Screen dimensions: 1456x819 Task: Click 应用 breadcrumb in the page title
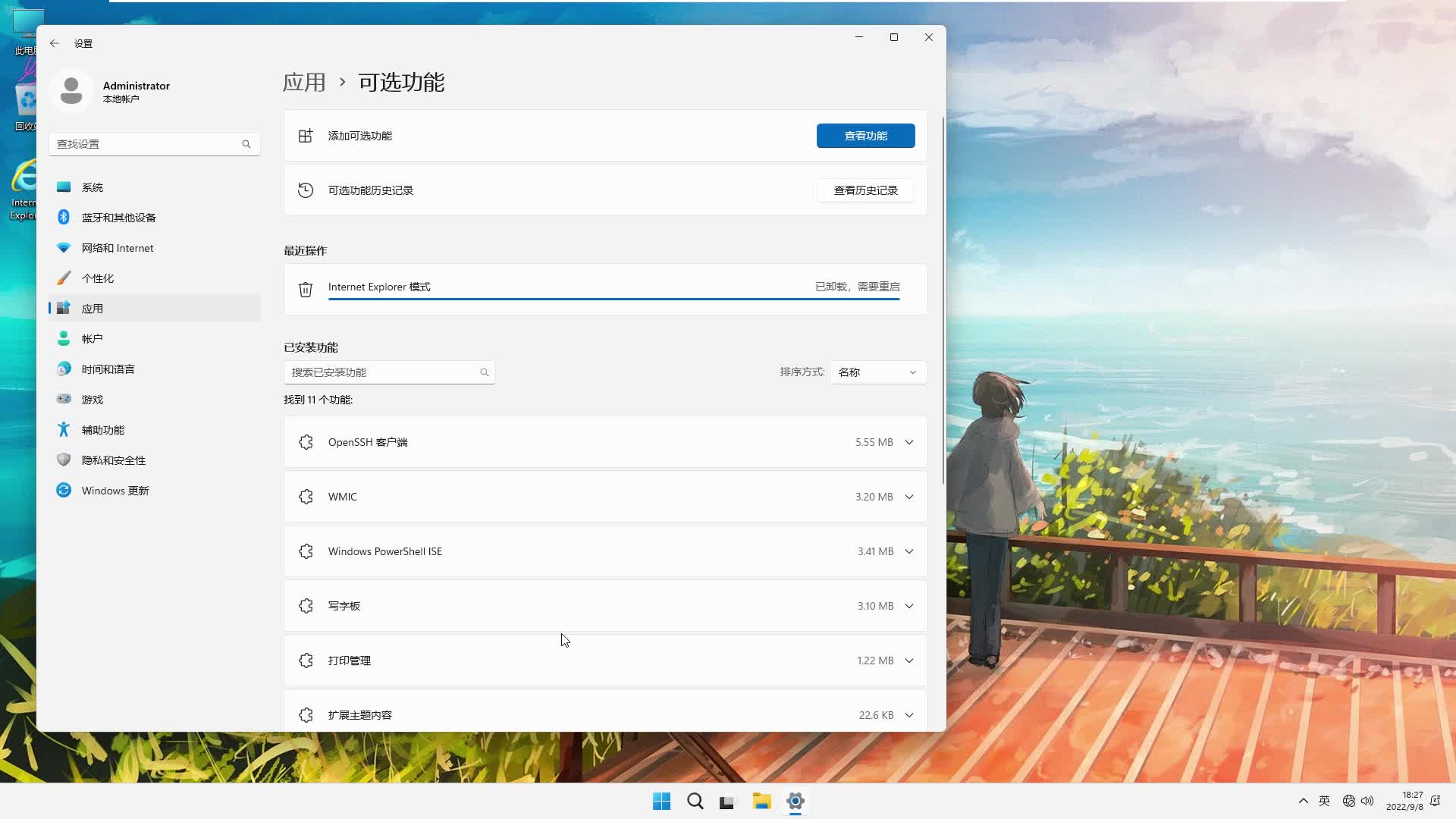click(x=304, y=82)
